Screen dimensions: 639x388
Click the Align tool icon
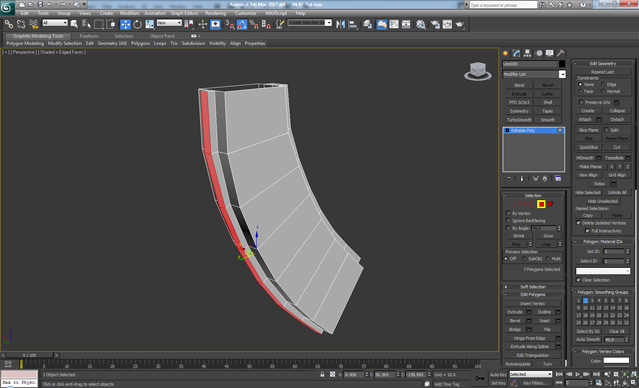coord(353,24)
